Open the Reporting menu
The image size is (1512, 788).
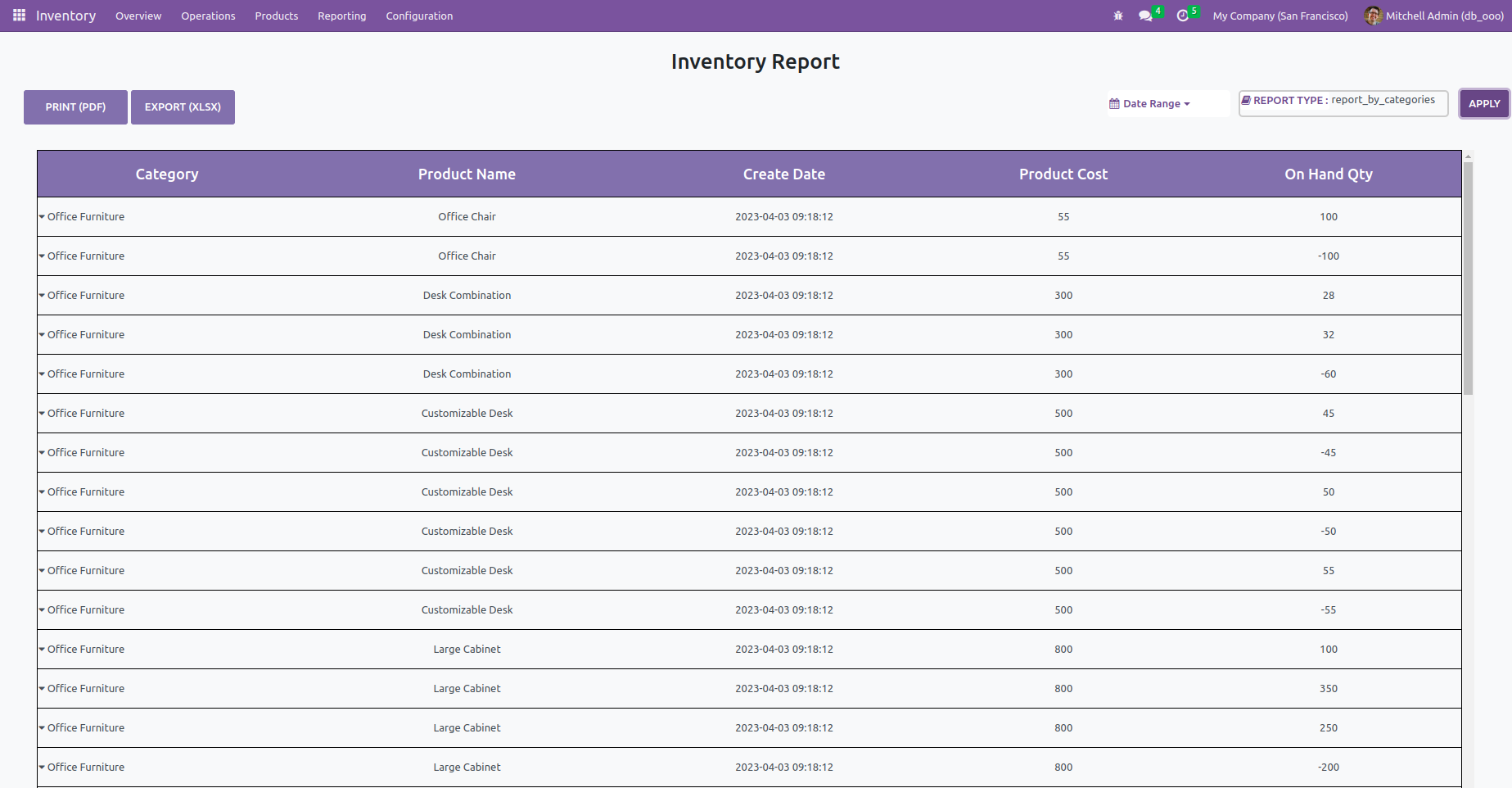coord(341,16)
